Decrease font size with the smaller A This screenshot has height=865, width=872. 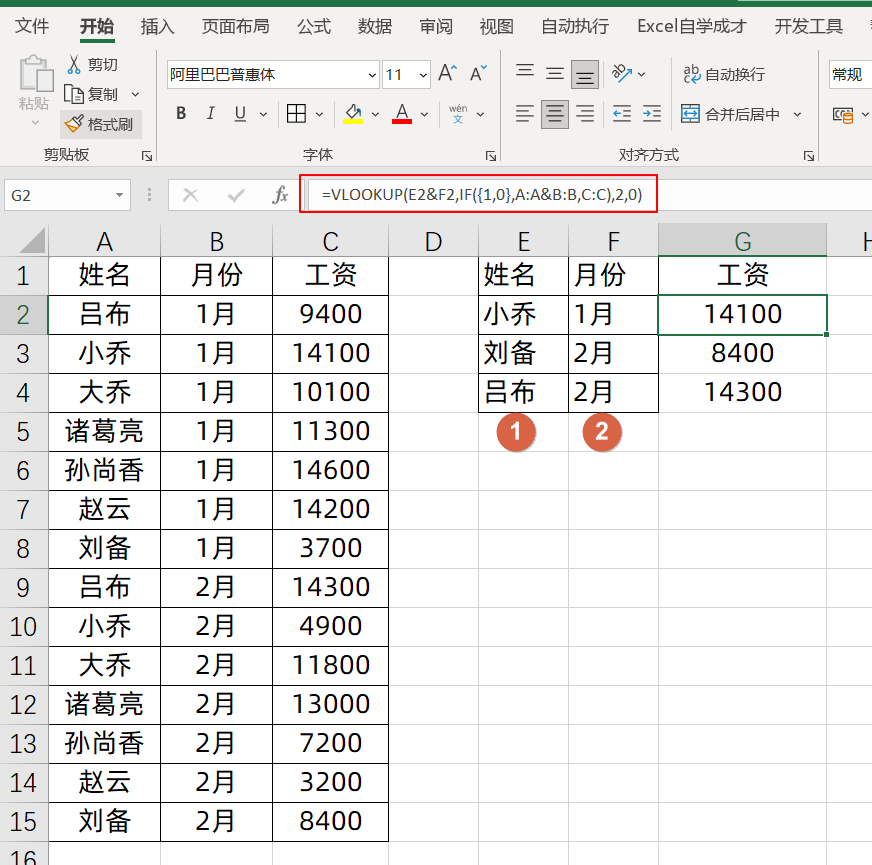(x=478, y=73)
